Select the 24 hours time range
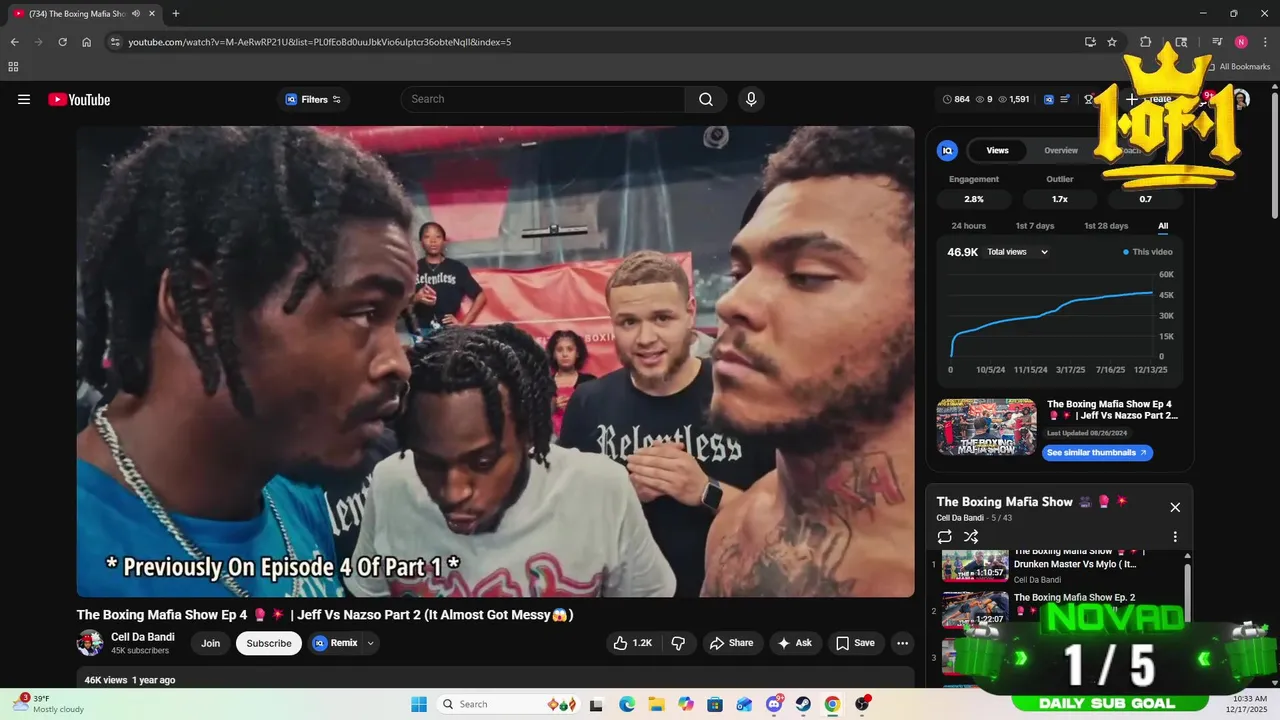 968,226
